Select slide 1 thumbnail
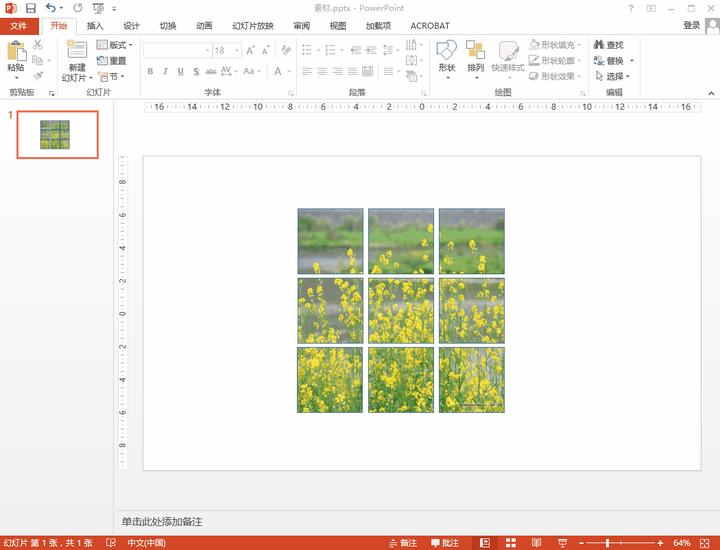This screenshot has height=550, width=720. [x=57, y=135]
